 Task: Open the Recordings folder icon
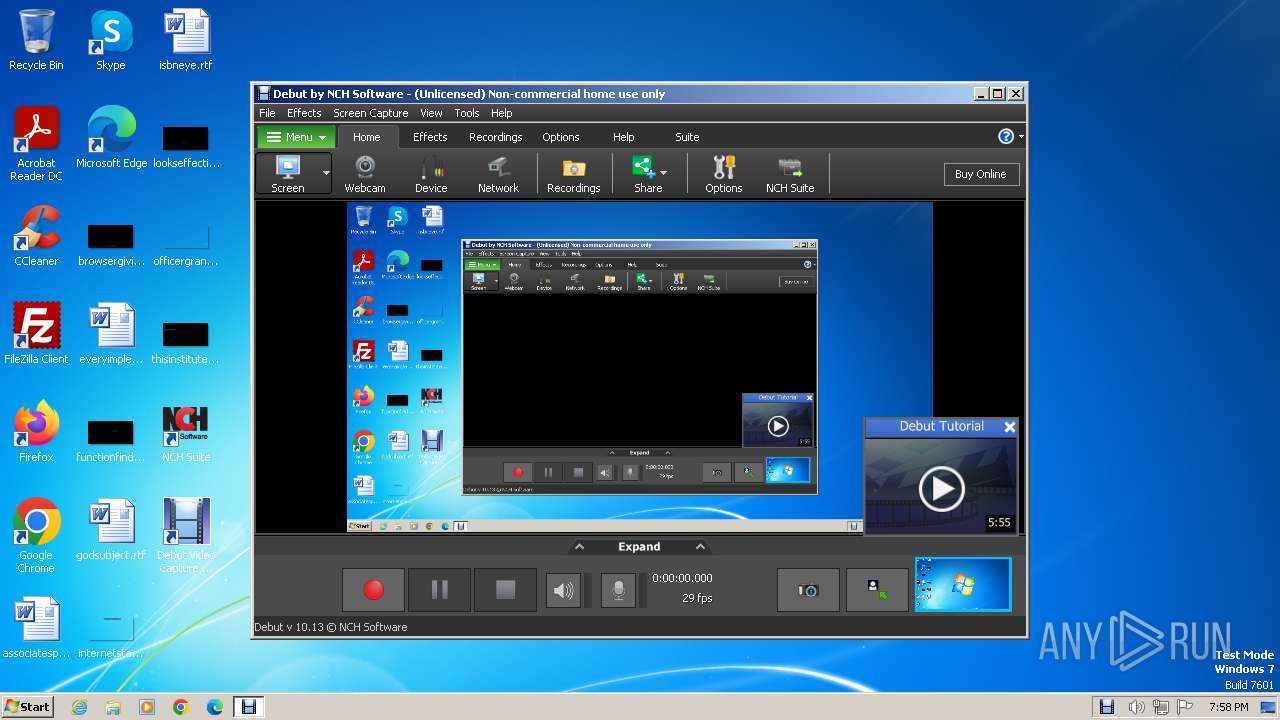[573, 173]
